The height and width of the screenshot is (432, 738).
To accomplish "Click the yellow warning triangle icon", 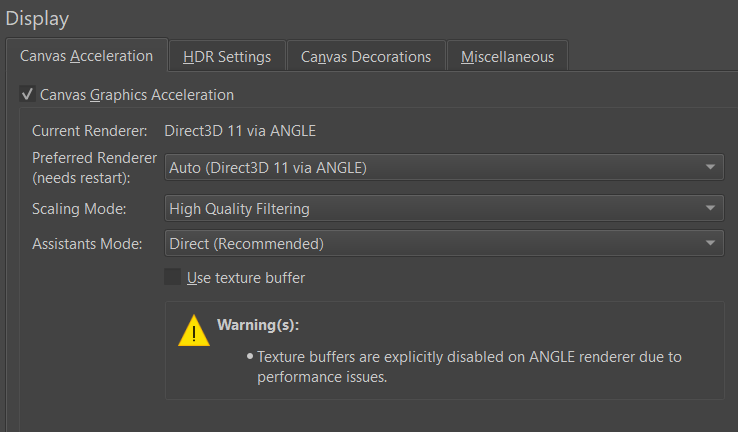I will (x=194, y=331).
